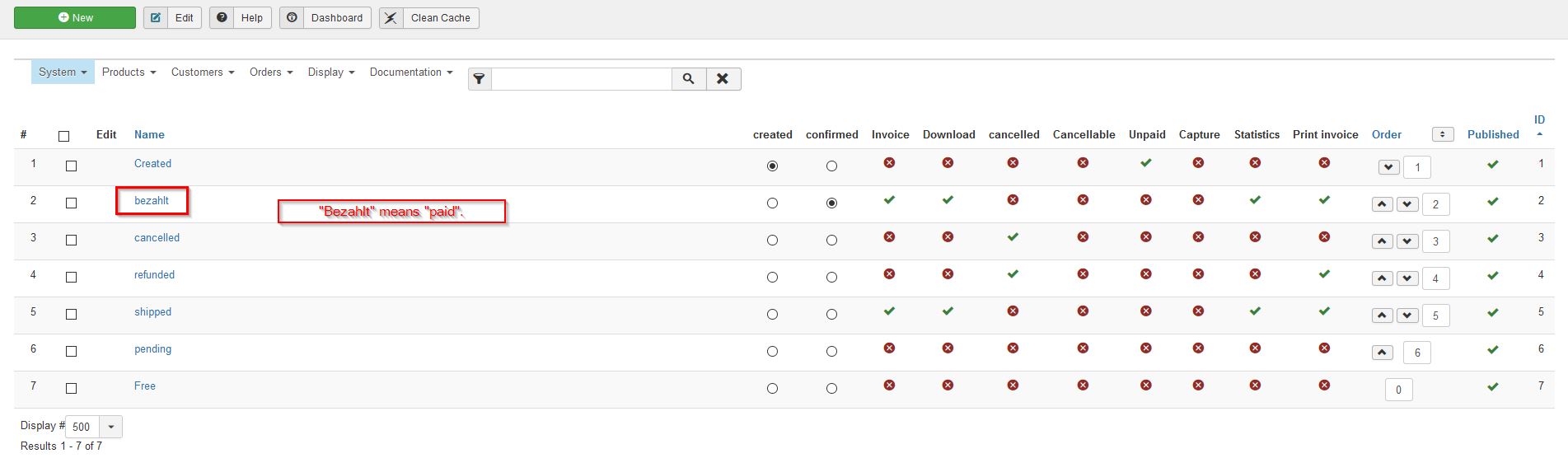Select the created radio for pending row
The image size is (1568, 458).
click(772, 352)
